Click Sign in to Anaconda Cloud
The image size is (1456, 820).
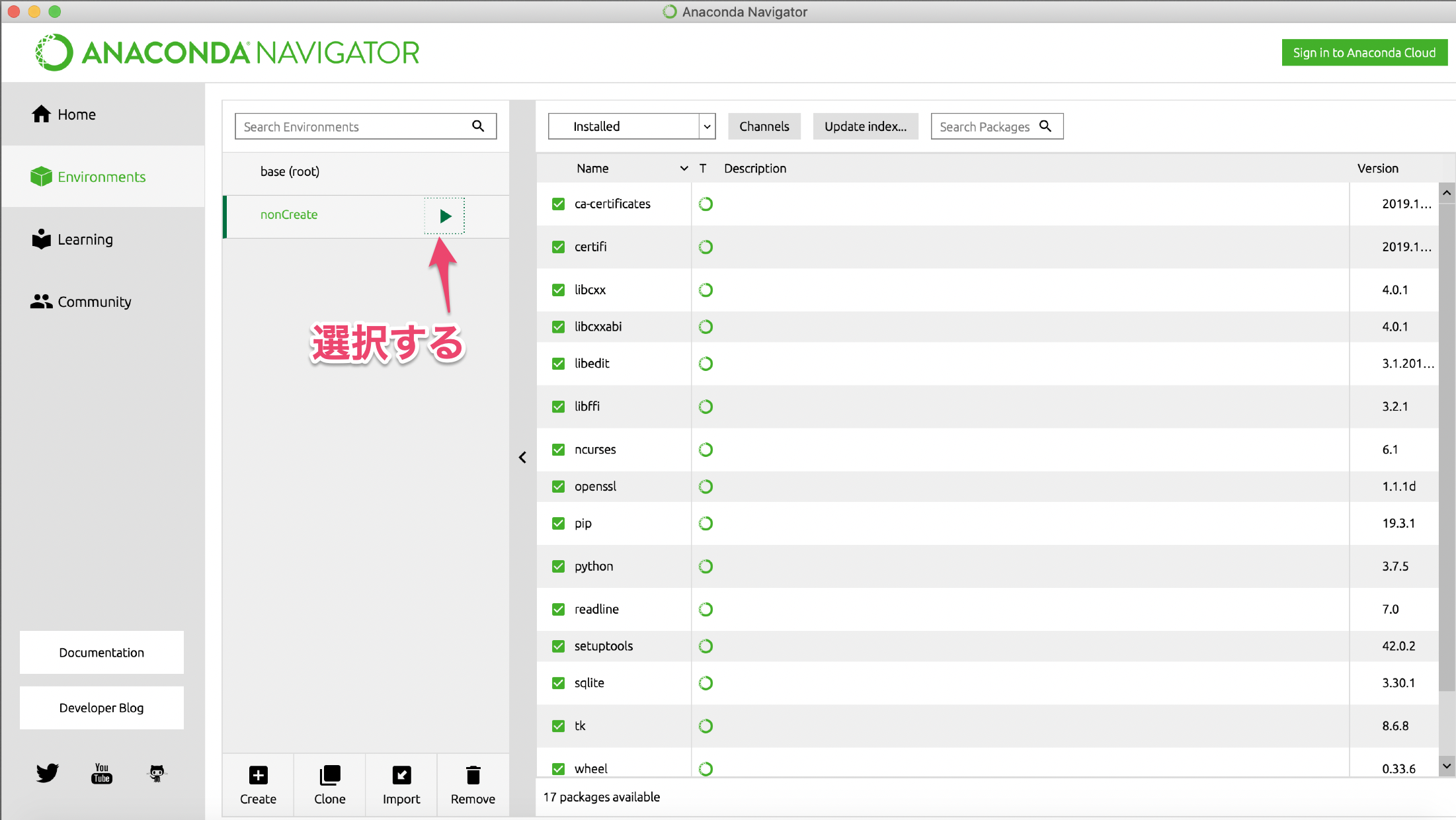coord(1364,53)
